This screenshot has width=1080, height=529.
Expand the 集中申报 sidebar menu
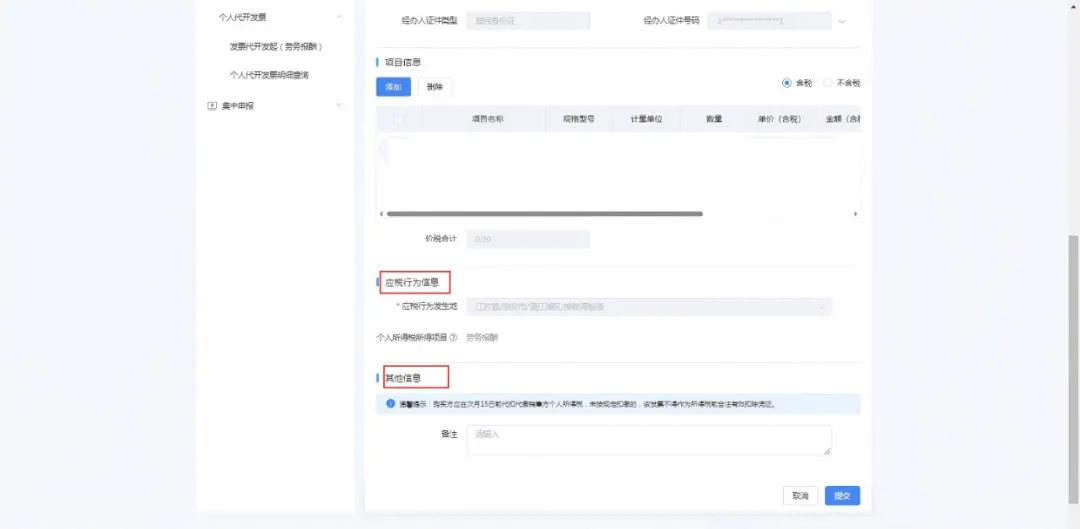(339, 105)
